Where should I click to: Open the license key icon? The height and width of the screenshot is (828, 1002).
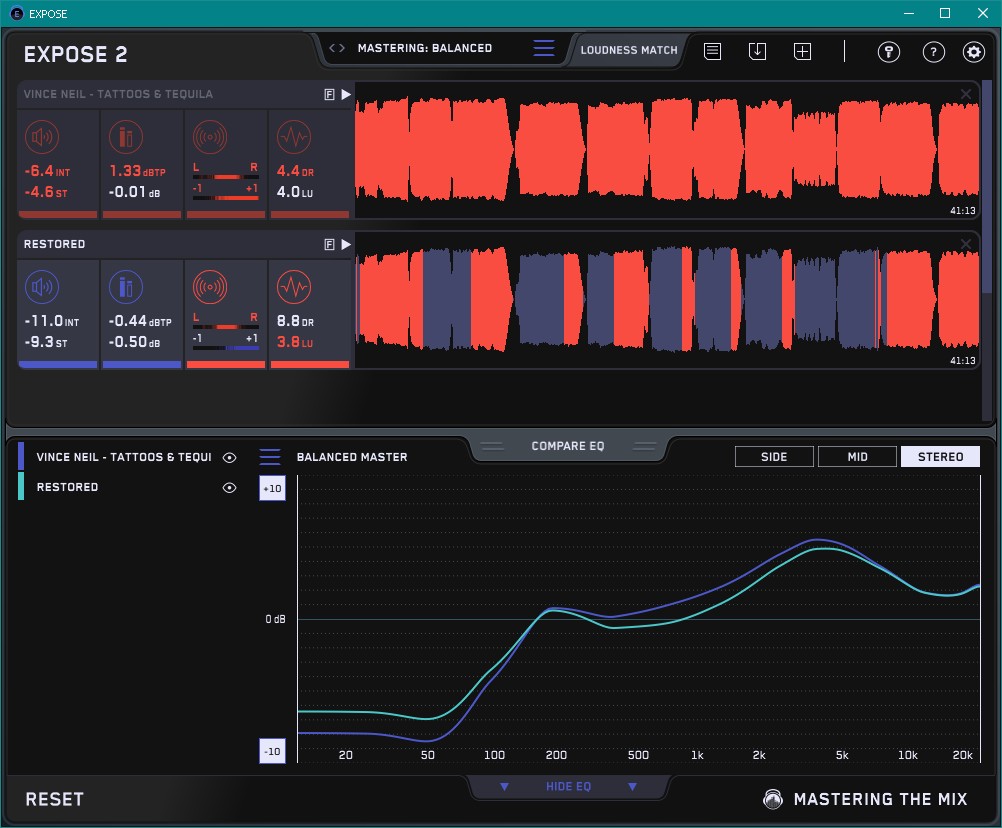[889, 52]
